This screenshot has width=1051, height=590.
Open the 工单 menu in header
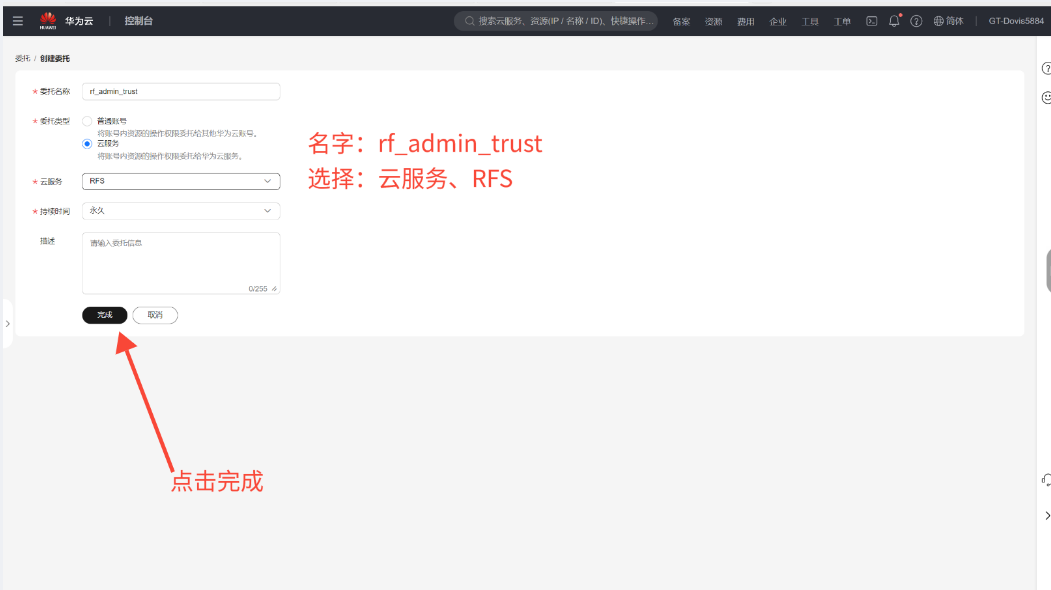[x=842, y=21]
